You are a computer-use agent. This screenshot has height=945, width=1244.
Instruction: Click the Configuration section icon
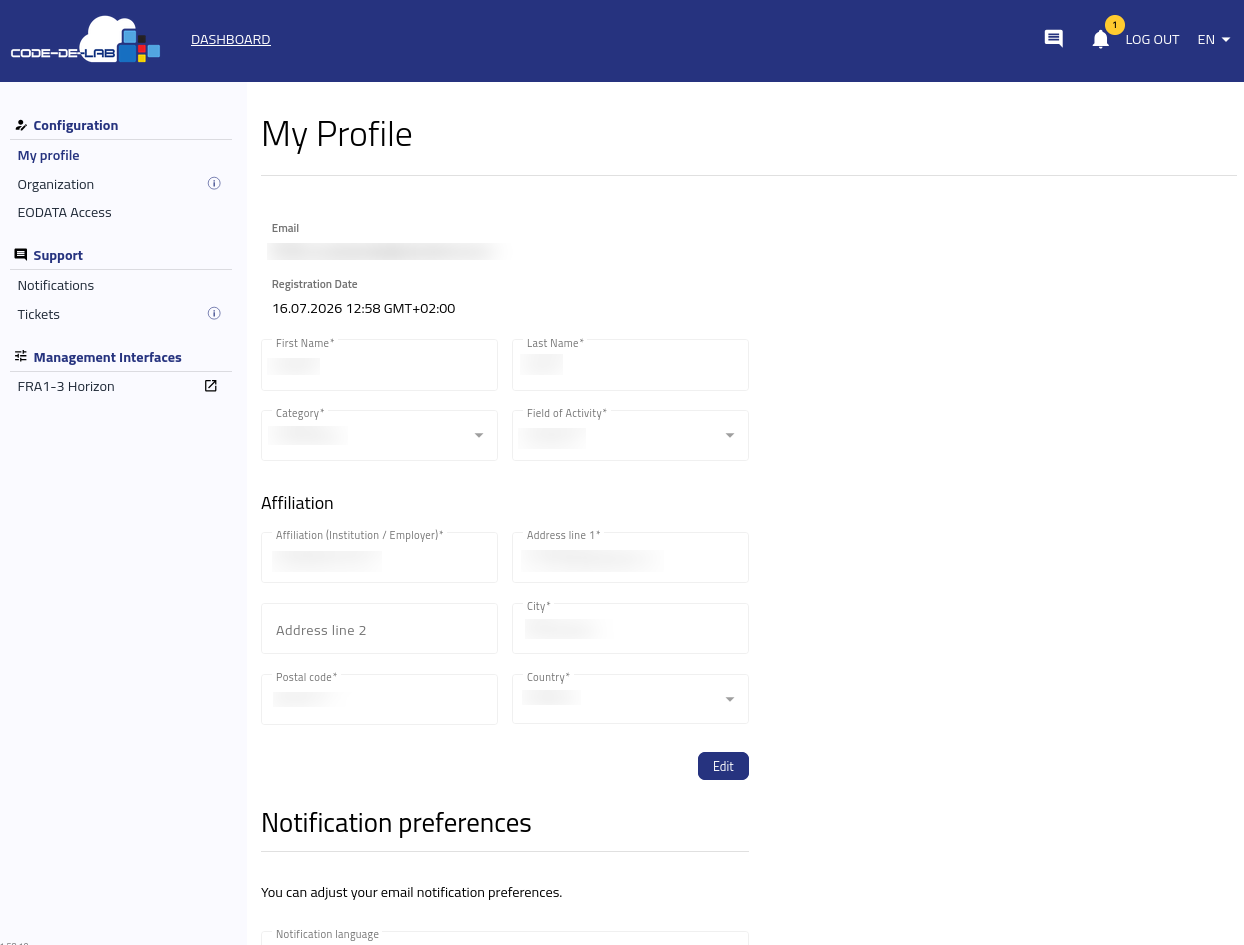pos(21,125)
